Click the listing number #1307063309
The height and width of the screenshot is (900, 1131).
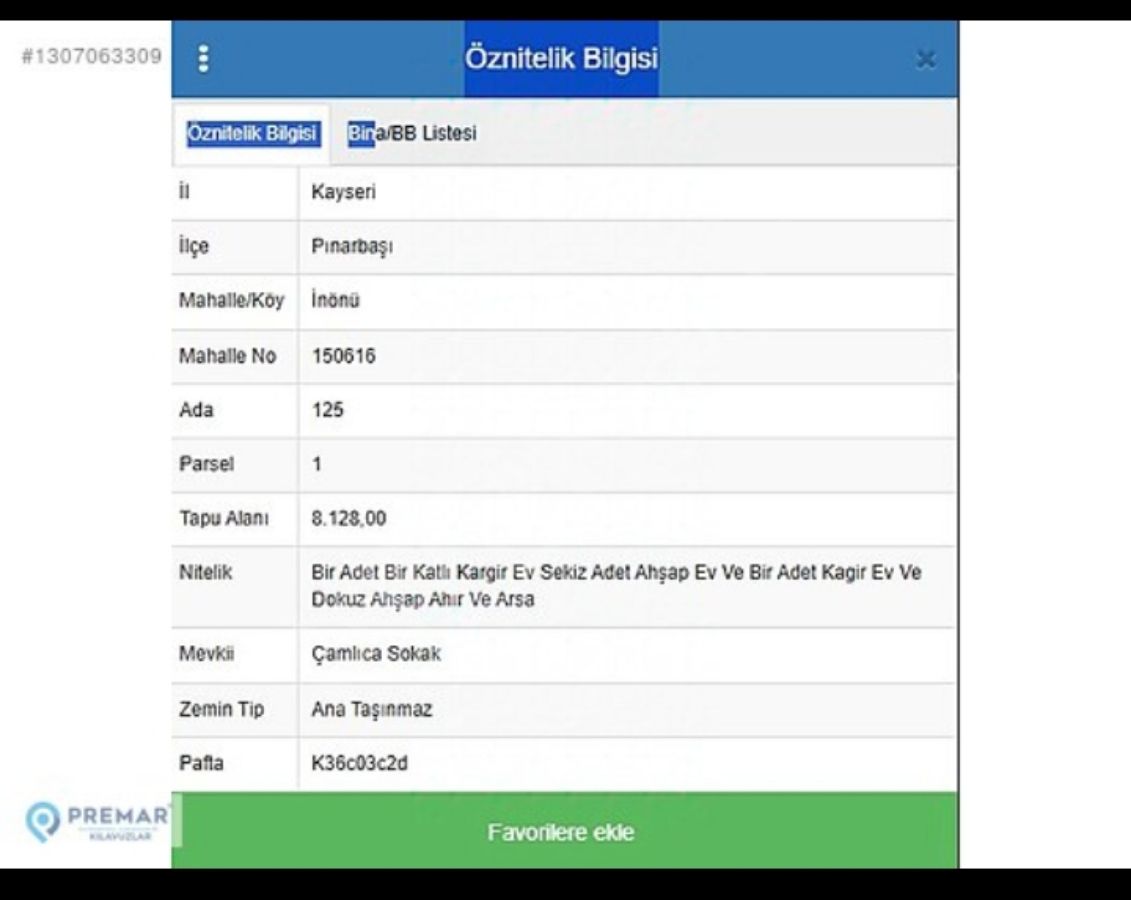(91, 54)
